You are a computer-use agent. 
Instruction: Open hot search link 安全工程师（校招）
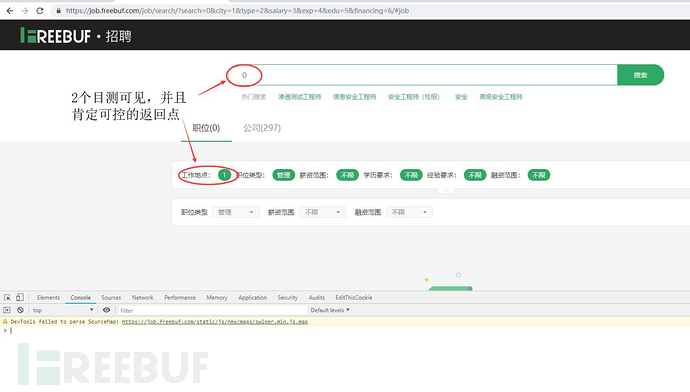(x=414, y=97)
